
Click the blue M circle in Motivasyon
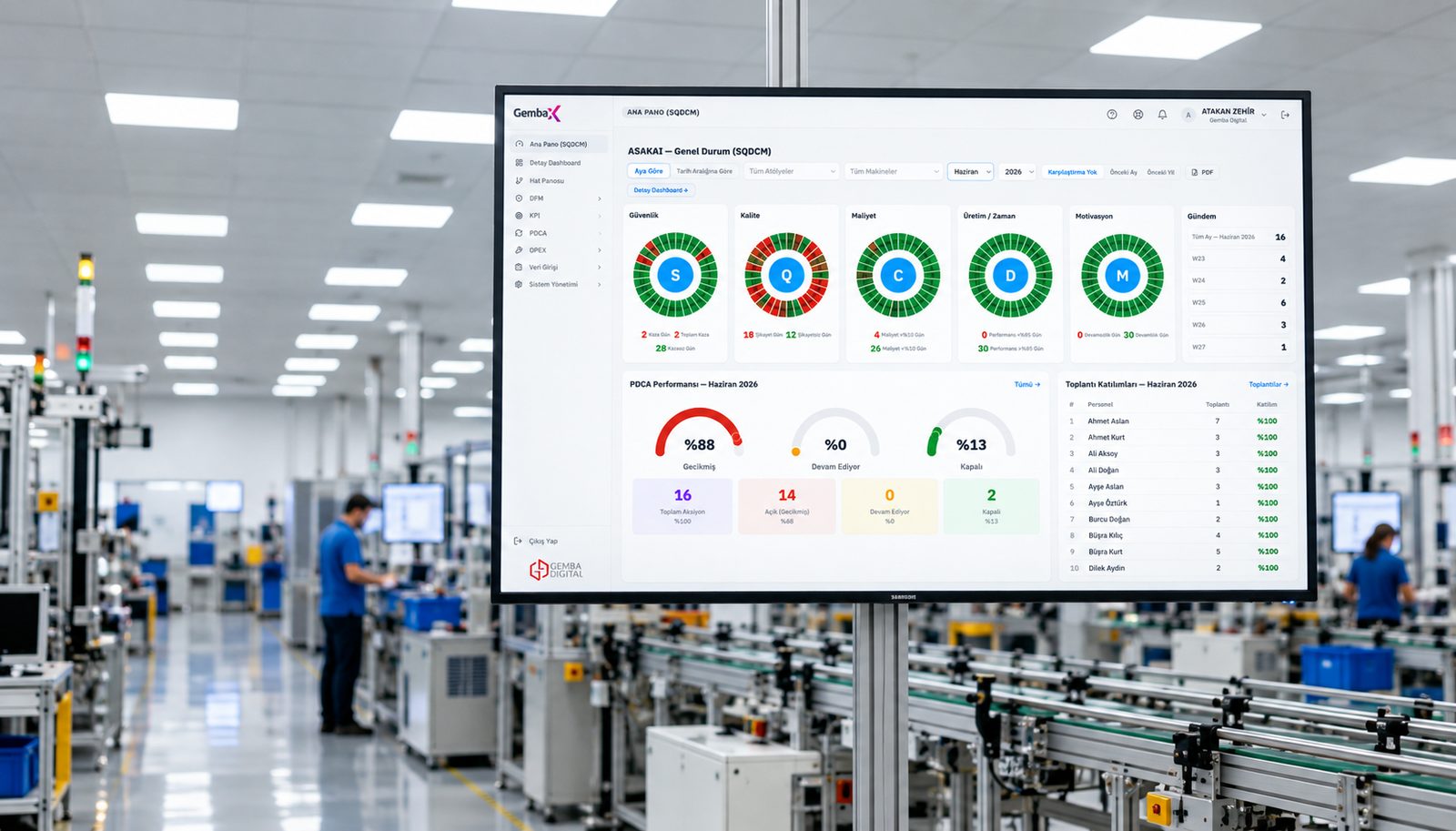(1122, 275)
